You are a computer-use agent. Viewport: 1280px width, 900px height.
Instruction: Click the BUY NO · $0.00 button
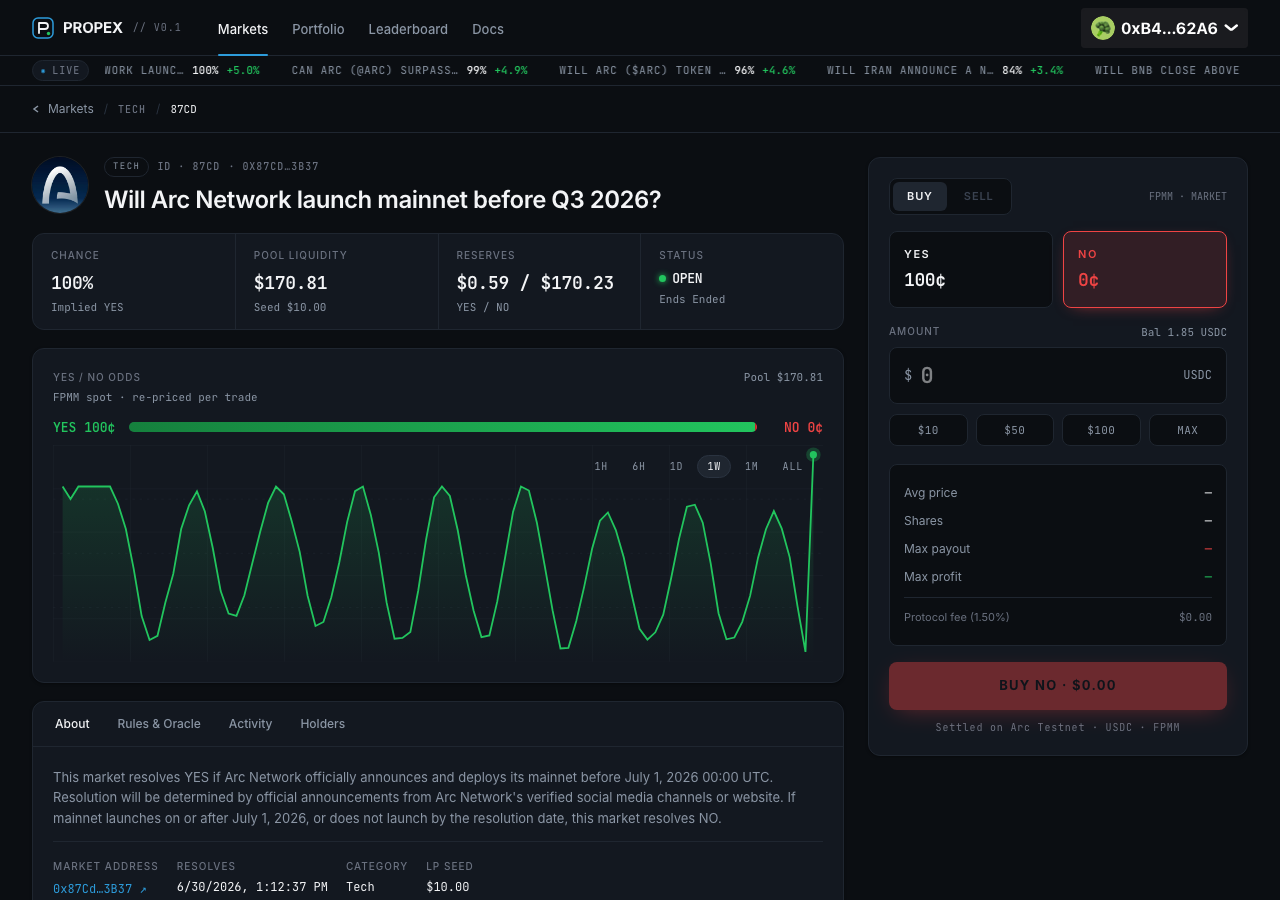point(1058,686)
